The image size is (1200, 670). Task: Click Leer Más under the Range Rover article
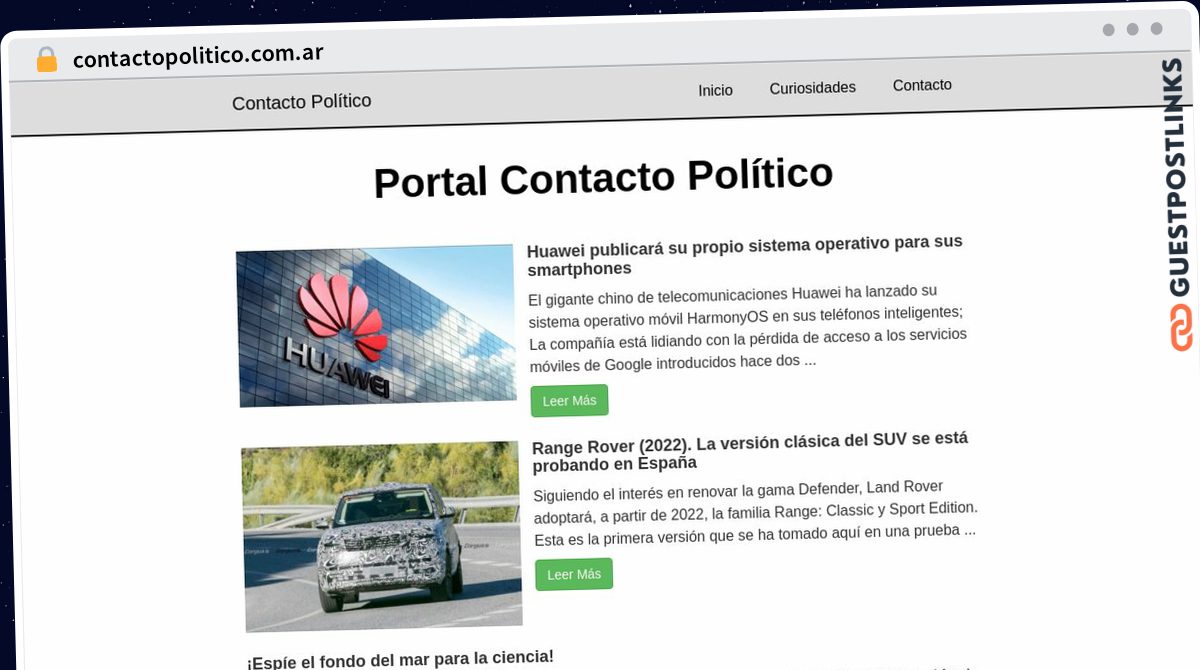(x=574, y=574)
